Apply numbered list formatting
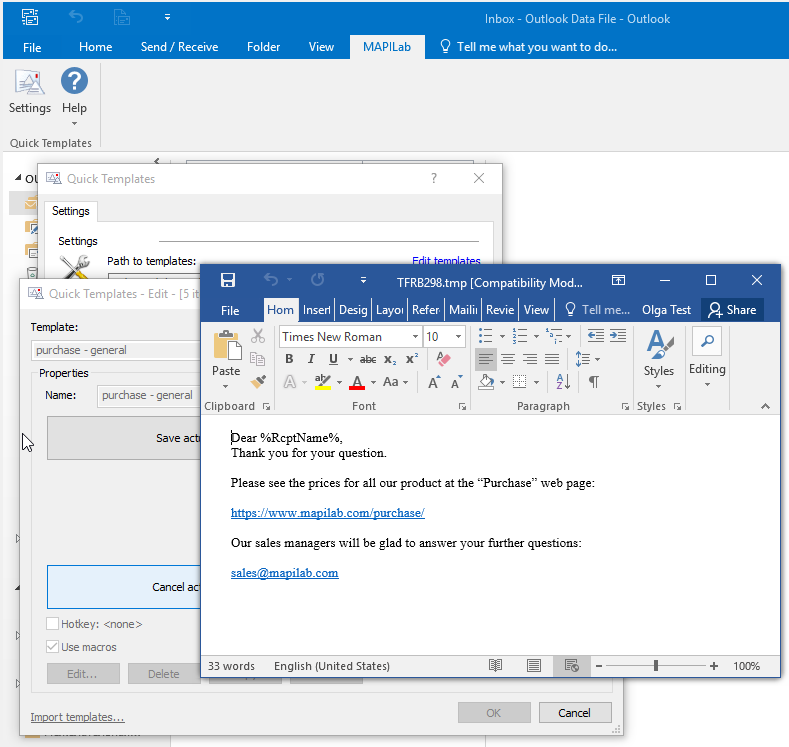 coord(519,336)
